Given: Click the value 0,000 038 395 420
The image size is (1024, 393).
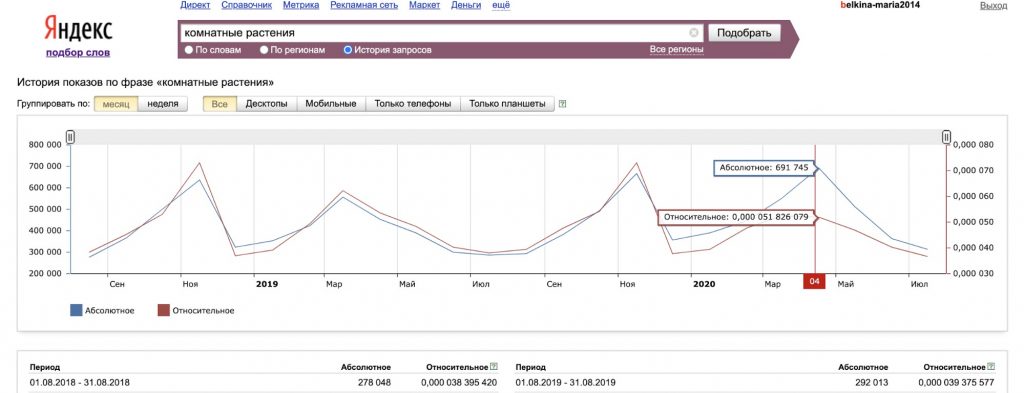Looking at the screenshot, I should pos(459,383).
